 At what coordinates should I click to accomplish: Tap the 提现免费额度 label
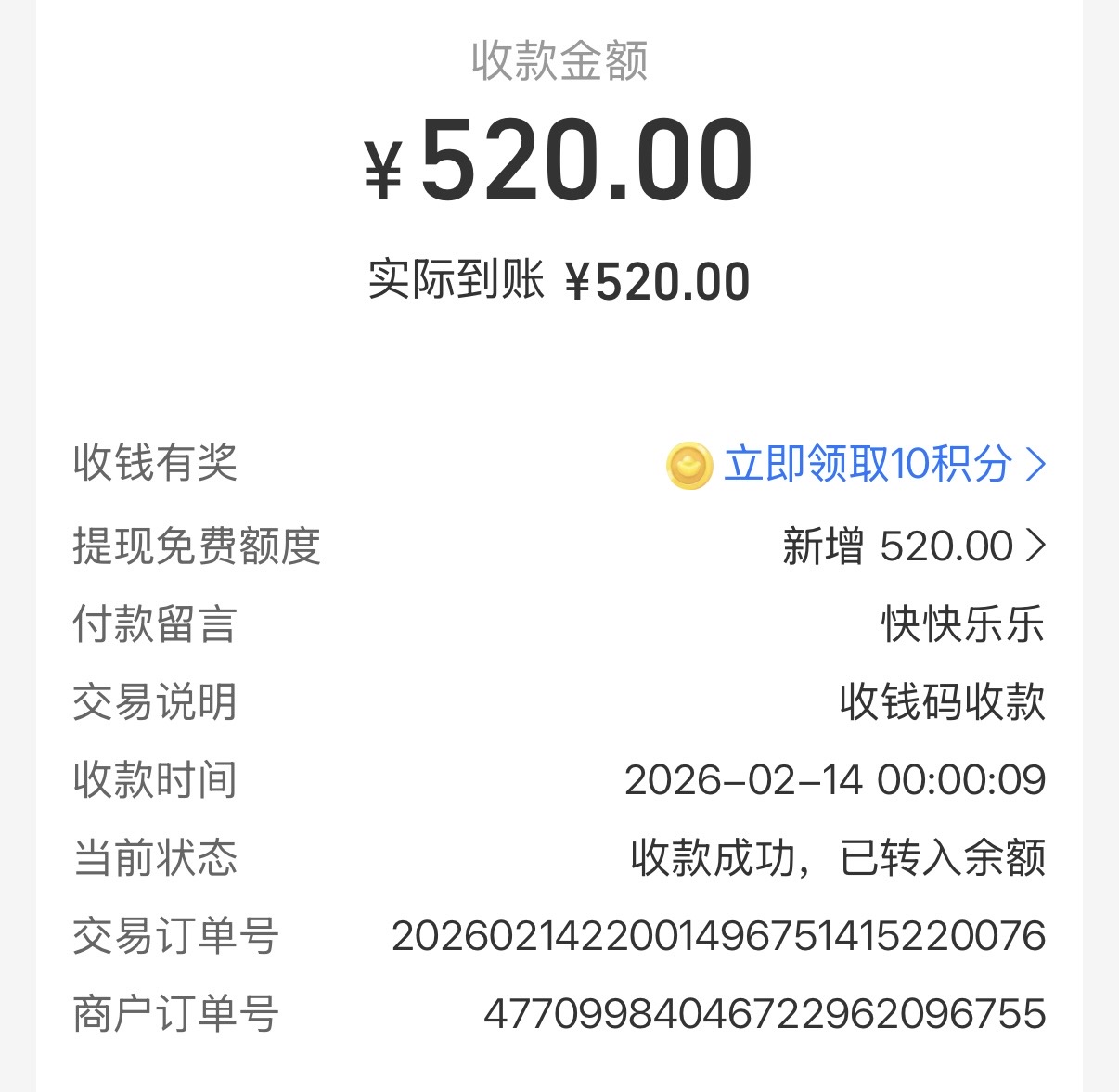click(x=197, y=546)
